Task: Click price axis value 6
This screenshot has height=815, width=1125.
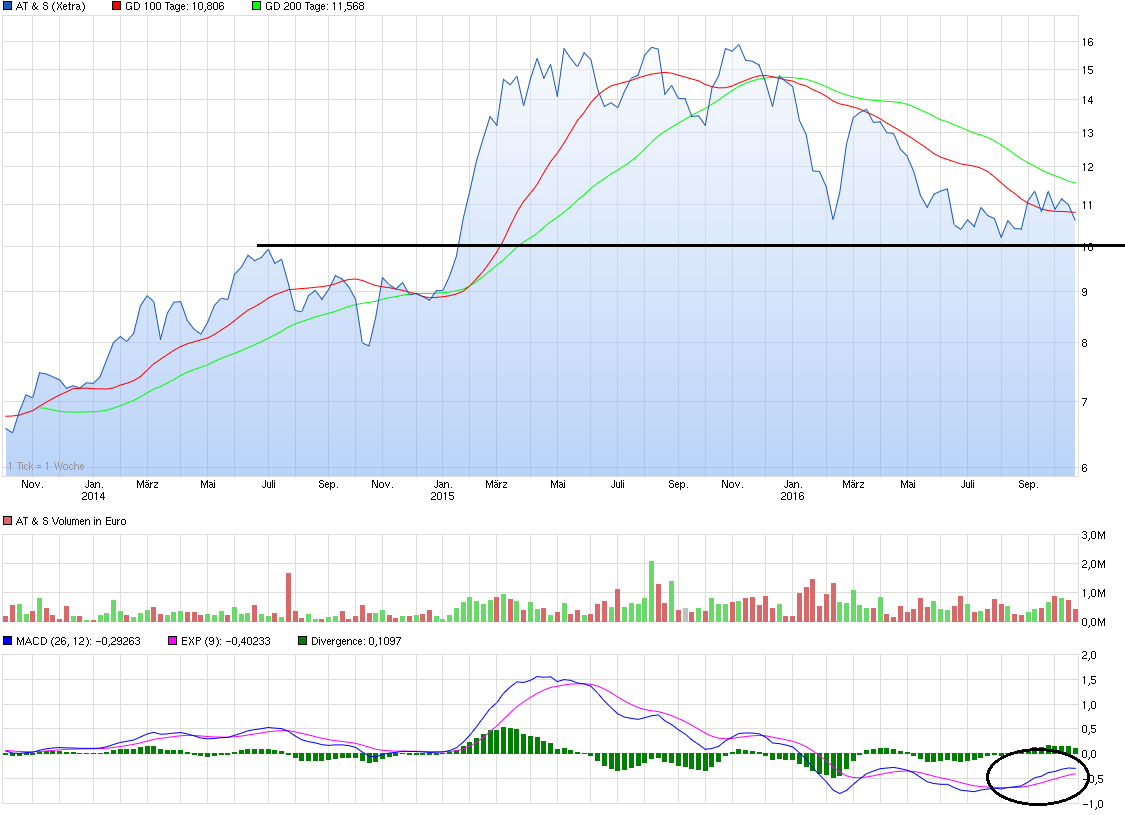Action: click(x=1085, y=468)
